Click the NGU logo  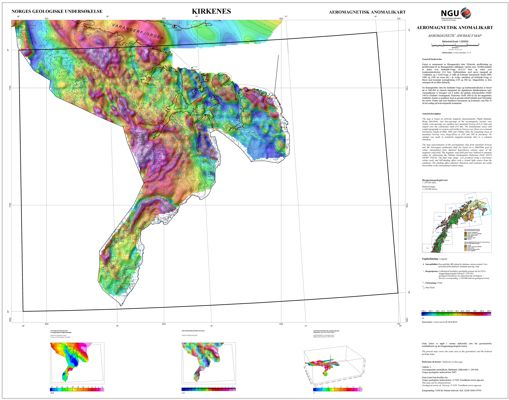pyautogui.click(x=456, y=13)
